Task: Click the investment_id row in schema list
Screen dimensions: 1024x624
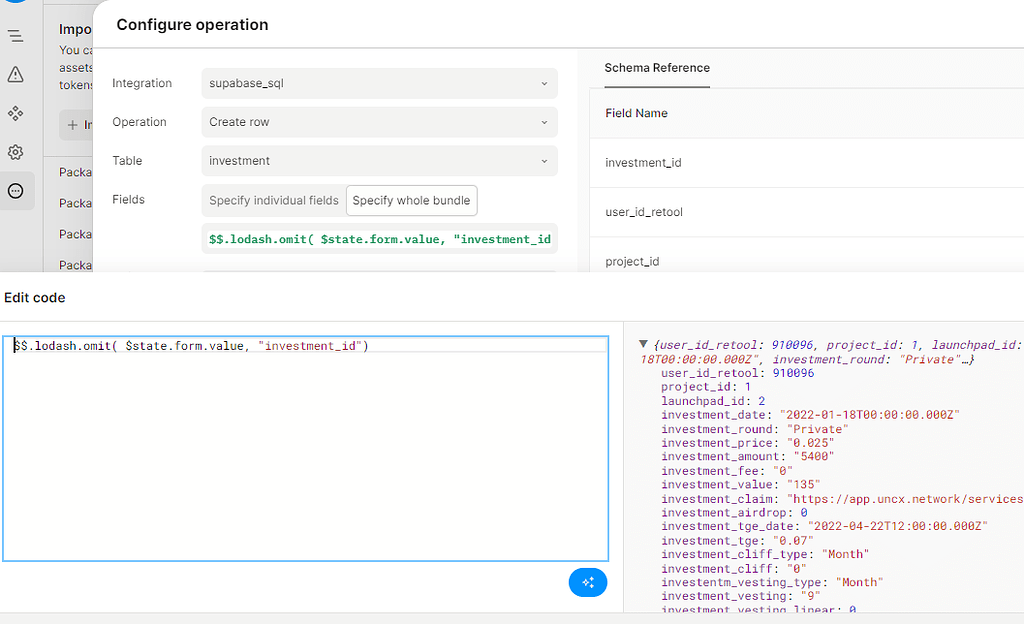Action: coord(643,163)
